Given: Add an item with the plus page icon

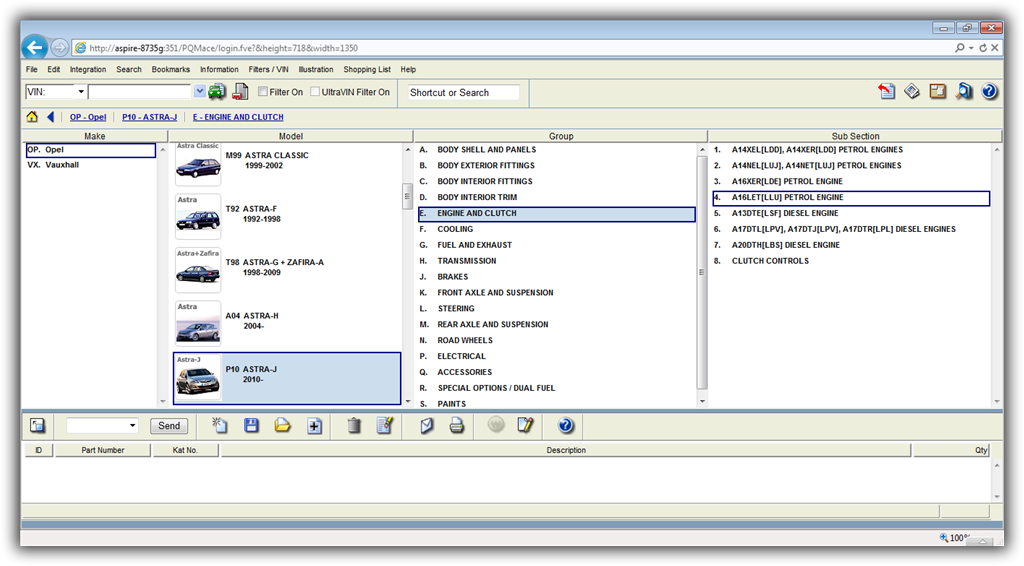Looking at the screenshot, I should (x=314, y=426).
